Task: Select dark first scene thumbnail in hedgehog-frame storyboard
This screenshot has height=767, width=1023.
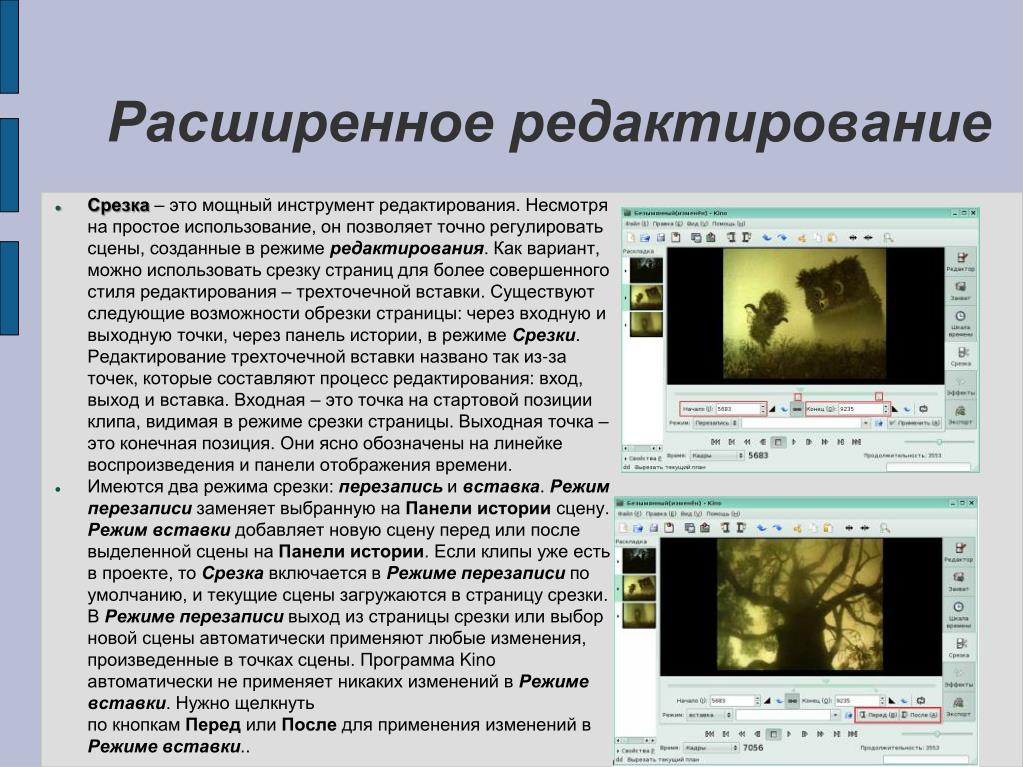Action: click(646, 270)
